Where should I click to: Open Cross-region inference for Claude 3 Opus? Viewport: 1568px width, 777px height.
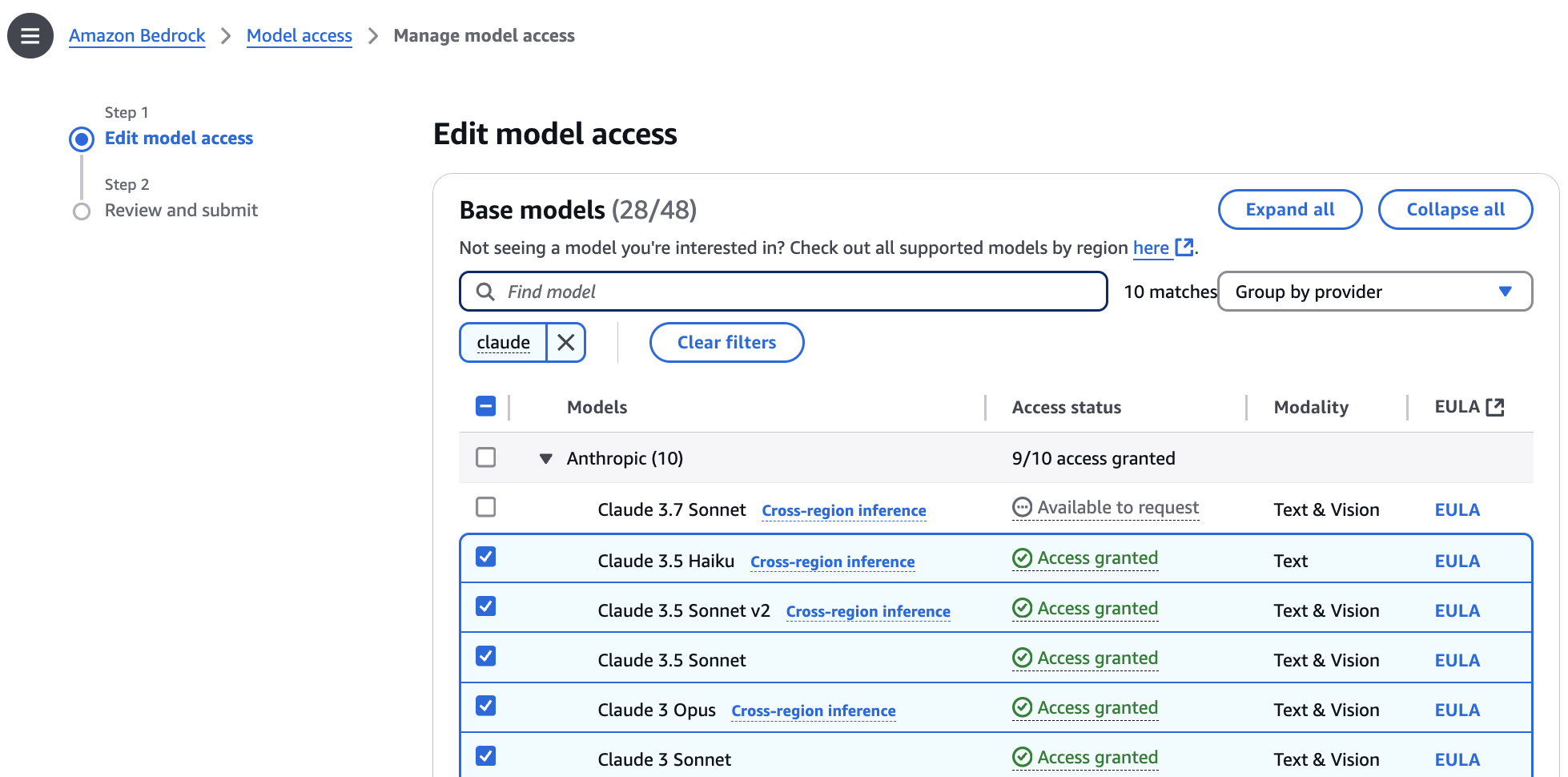tap(814, 711)
